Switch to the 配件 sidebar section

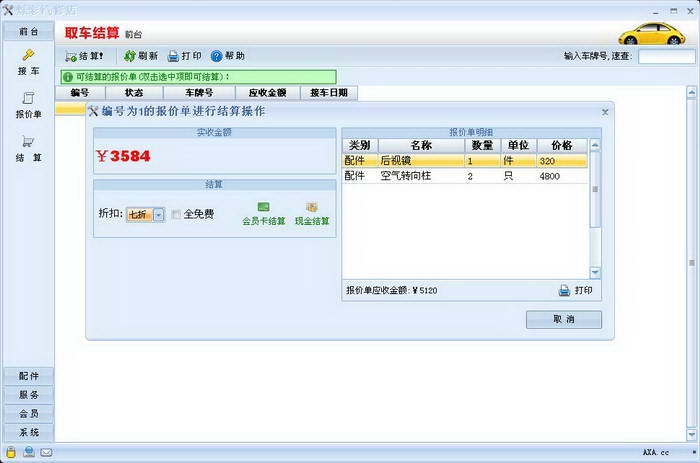29,376
